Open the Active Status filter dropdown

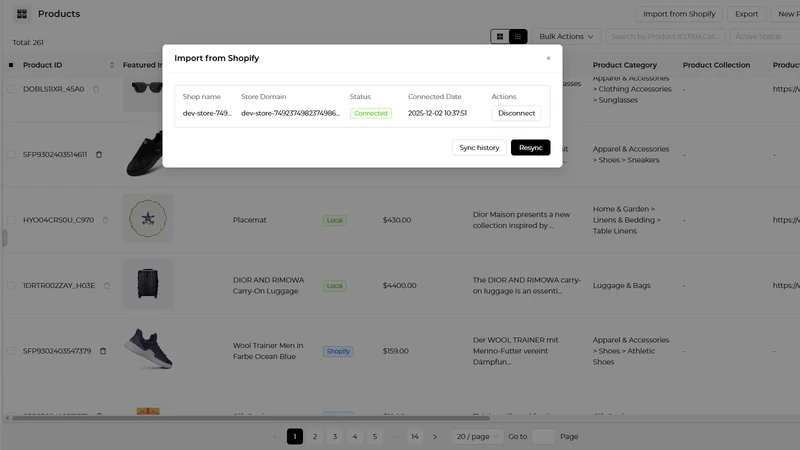pyautogui.click(x=764, y=36)
